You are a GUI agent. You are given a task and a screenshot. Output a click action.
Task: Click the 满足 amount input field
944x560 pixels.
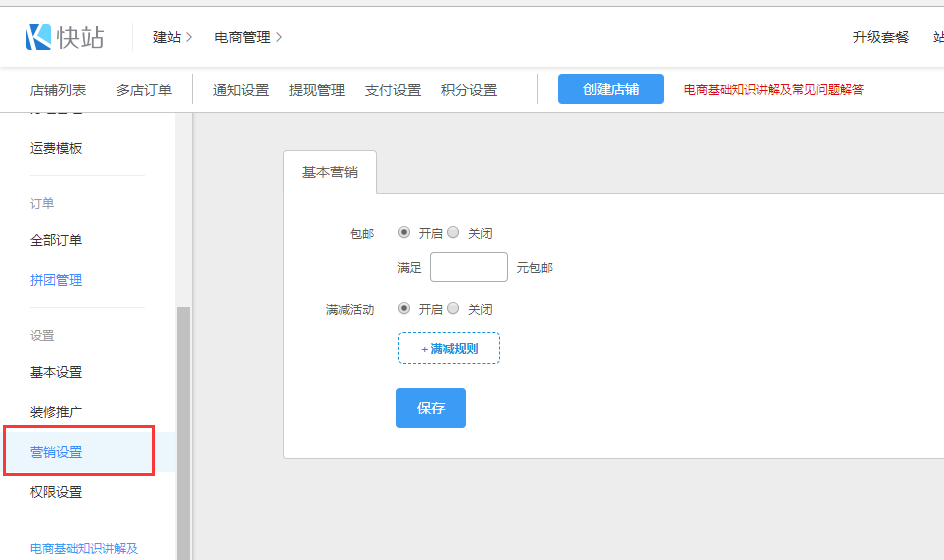click(x=468, y=267)
